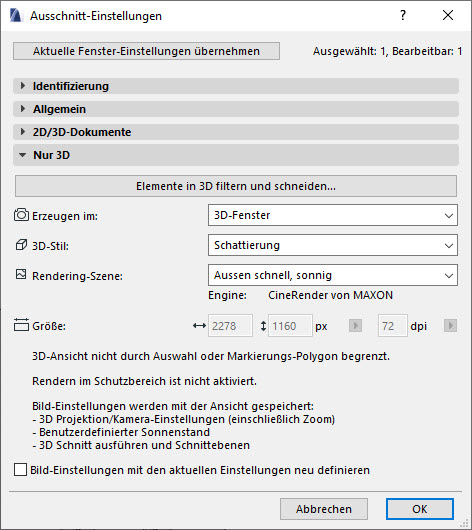Click the camera icon beside Erzeugen im
Image resolution: width=472 pixels, height=530 pixels.
click(x=21, y=215)
